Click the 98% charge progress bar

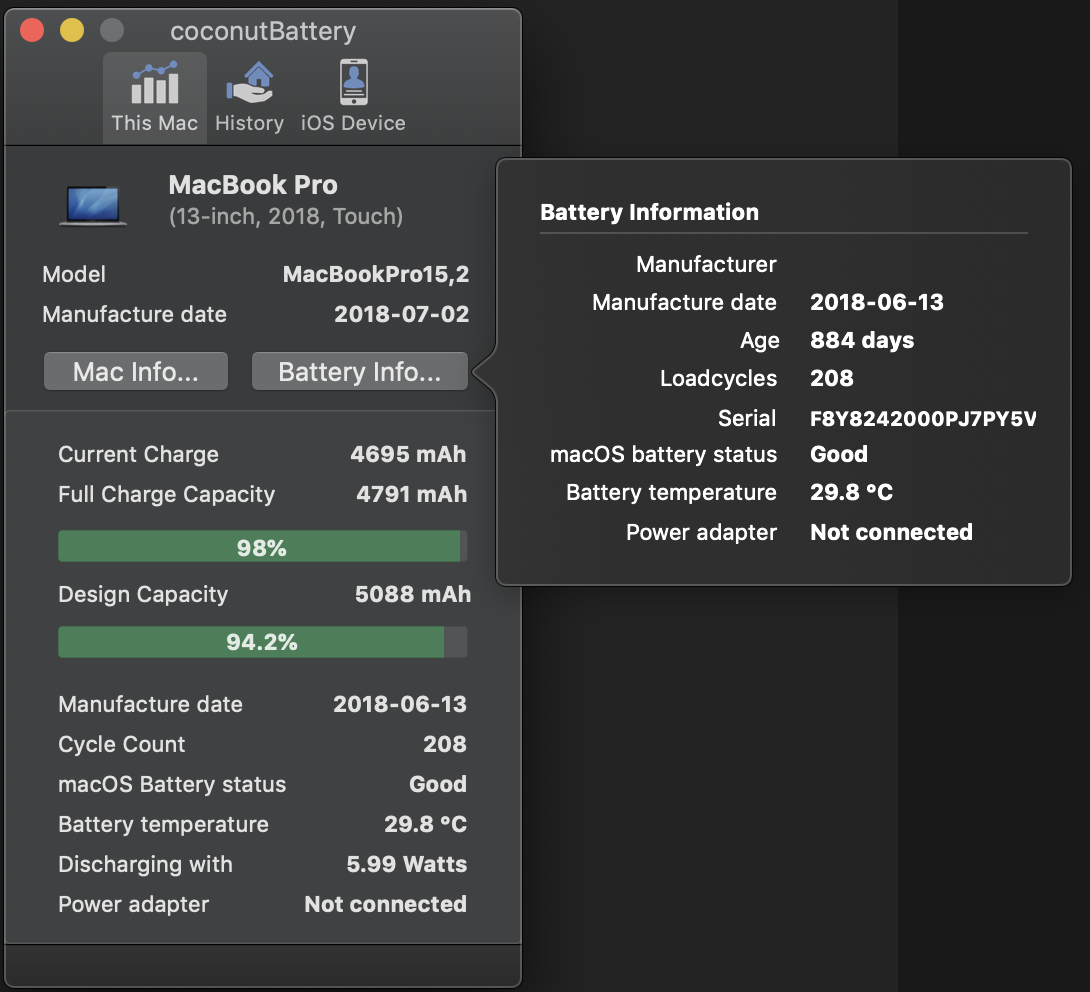(263, 546)
